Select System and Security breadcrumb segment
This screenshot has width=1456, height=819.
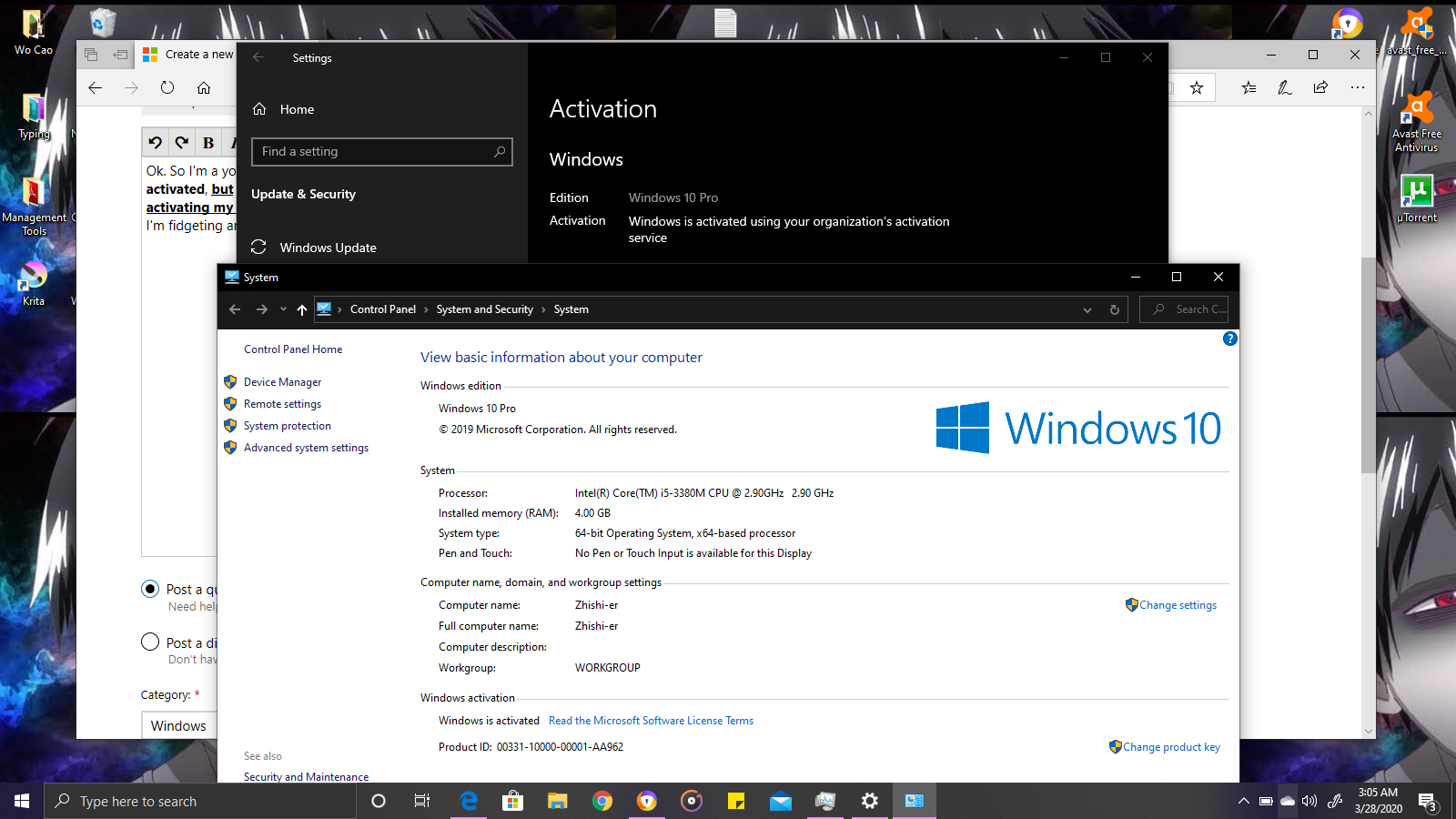(x=485, y=309)
